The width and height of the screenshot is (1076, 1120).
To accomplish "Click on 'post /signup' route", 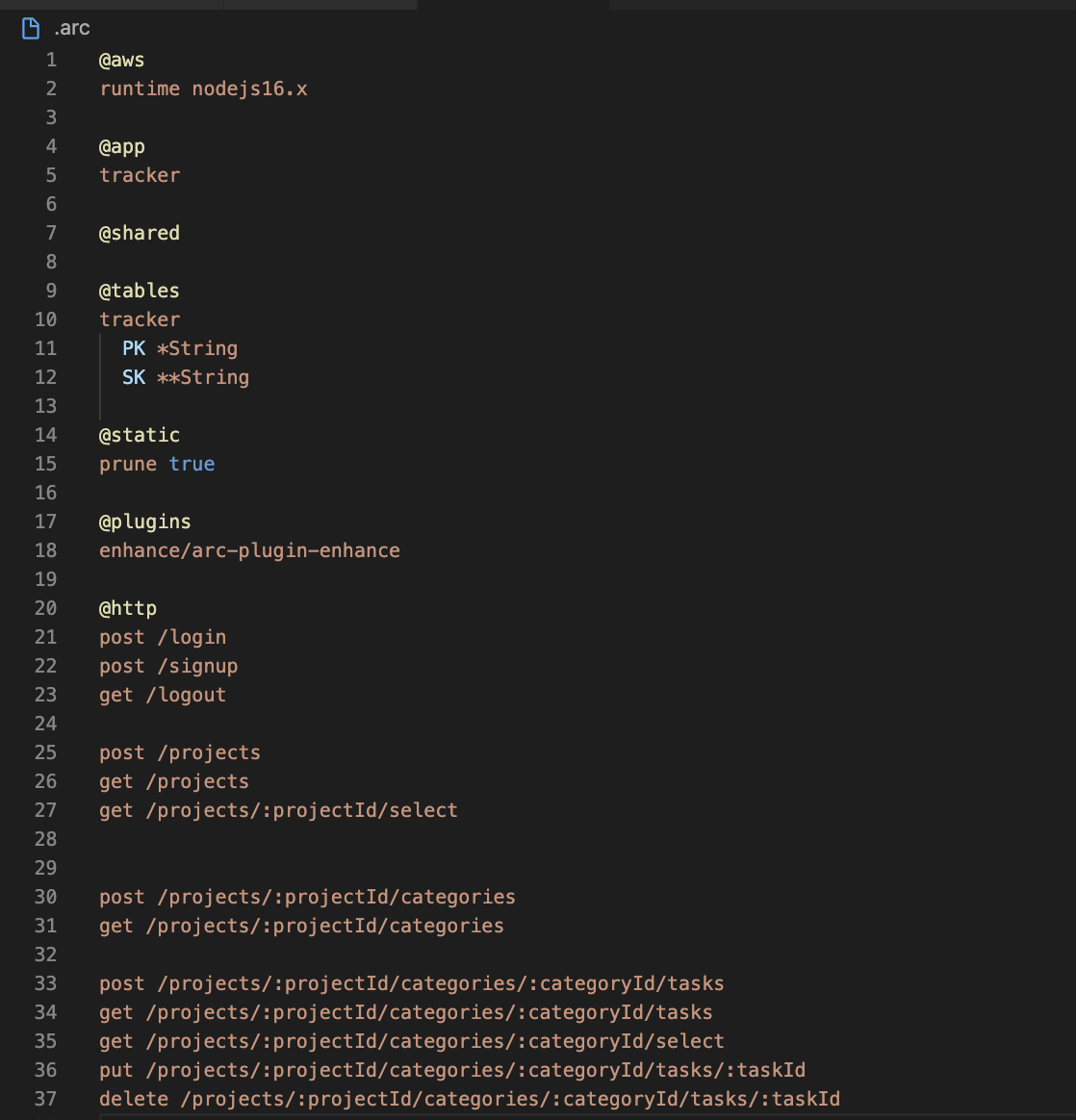I will (x=168, y=666).
